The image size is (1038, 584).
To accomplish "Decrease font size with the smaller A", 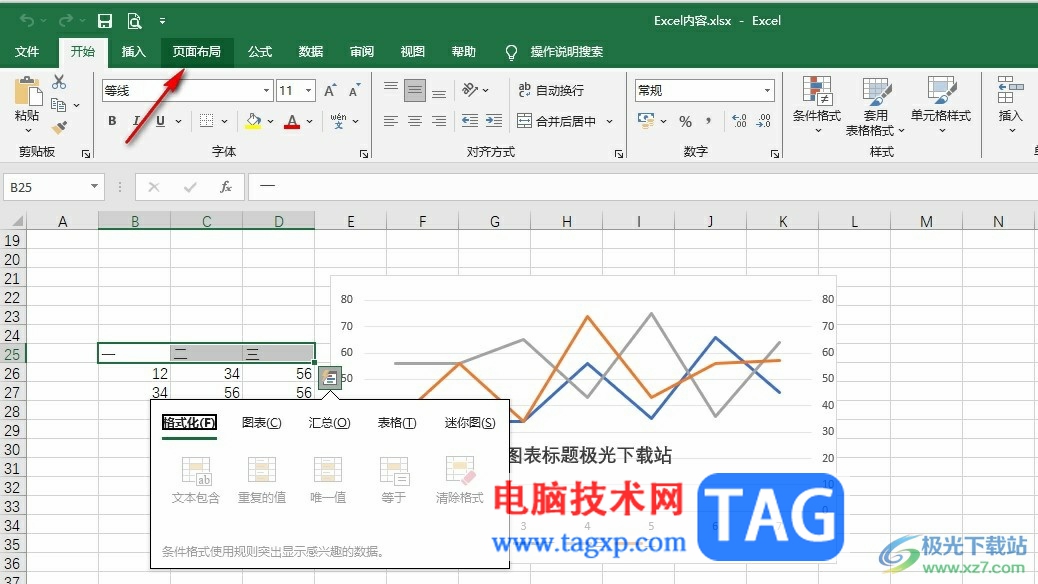I will point(354,91).
